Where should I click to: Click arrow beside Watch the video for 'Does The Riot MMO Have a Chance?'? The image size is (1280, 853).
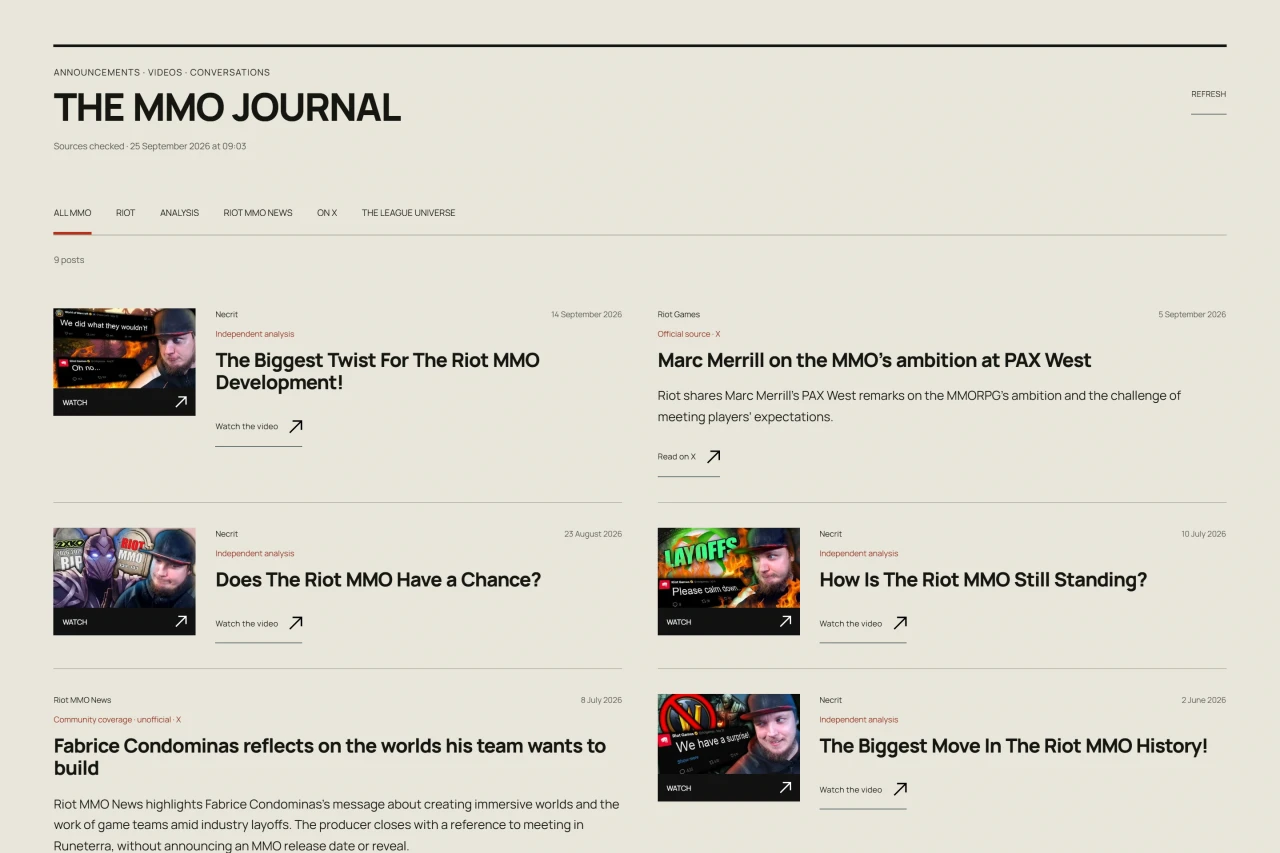click(296, 623)
